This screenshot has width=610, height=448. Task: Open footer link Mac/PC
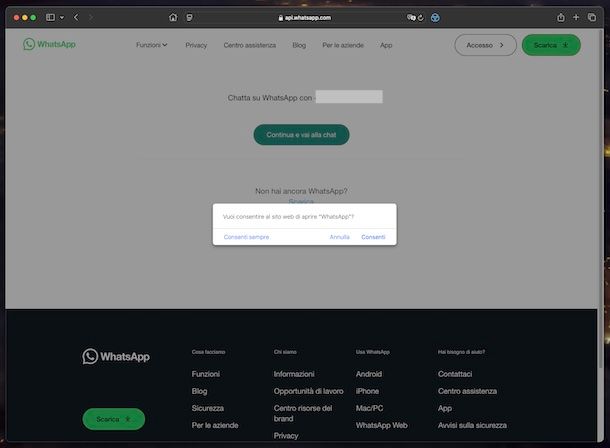[369, 408]
